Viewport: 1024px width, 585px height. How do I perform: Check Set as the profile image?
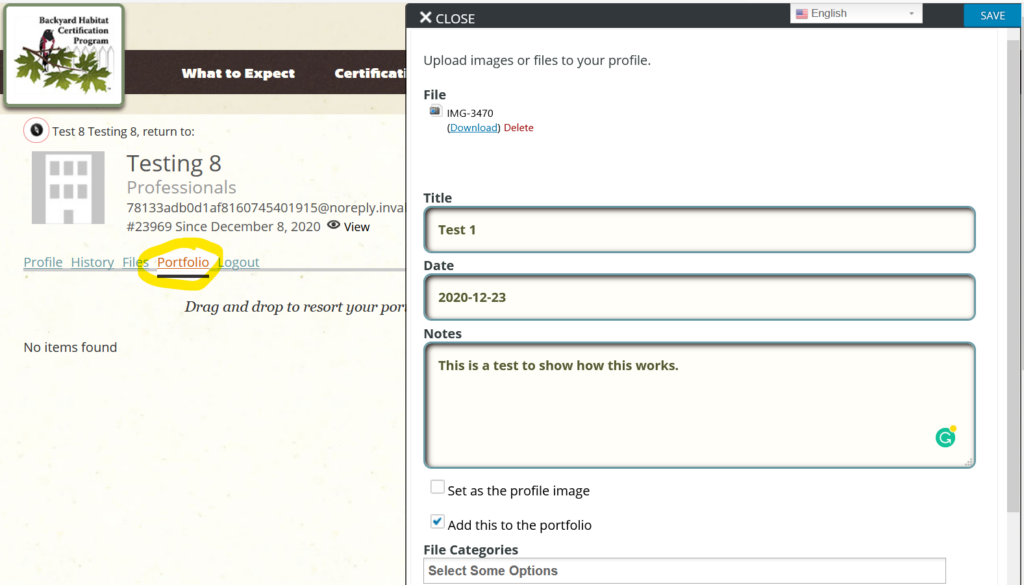click(x=438, y=487)
